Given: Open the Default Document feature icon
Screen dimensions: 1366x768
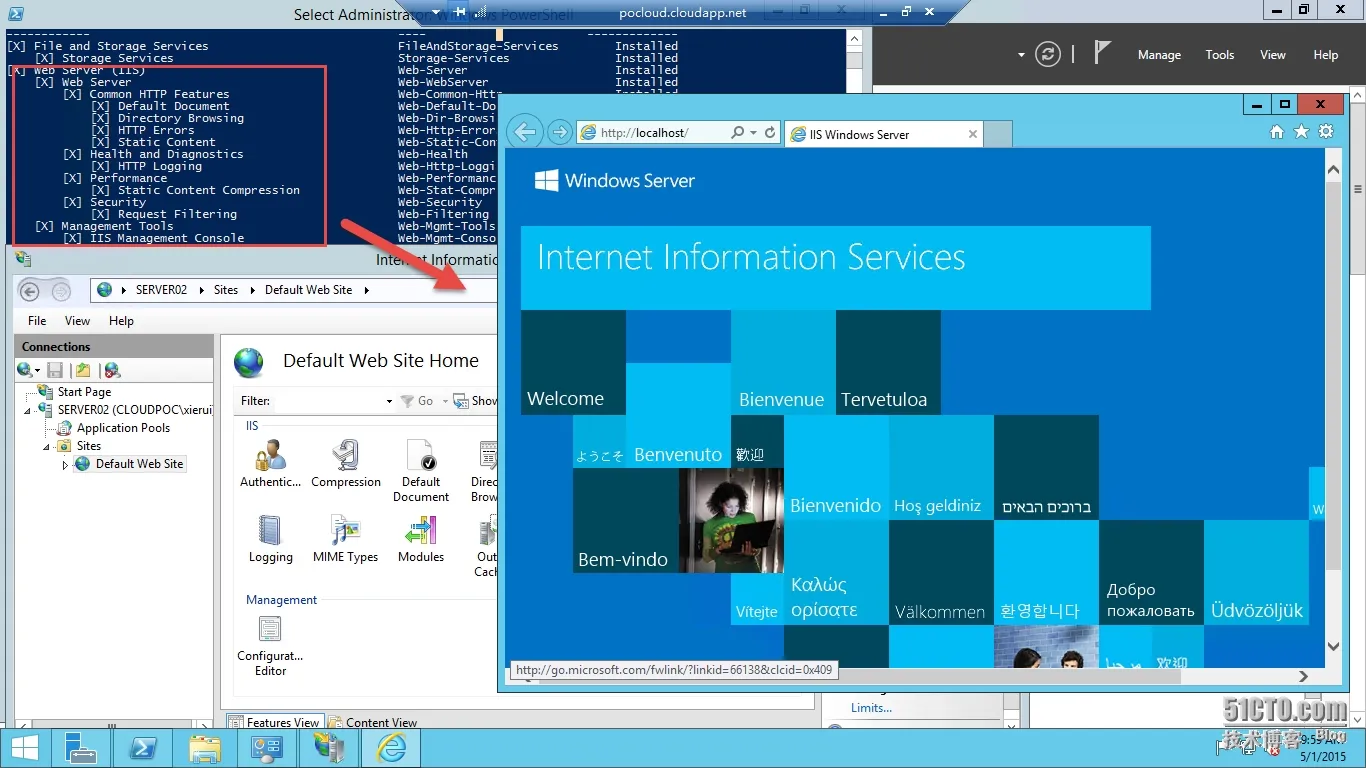Looking at the screenshot, I should [421, 471].
